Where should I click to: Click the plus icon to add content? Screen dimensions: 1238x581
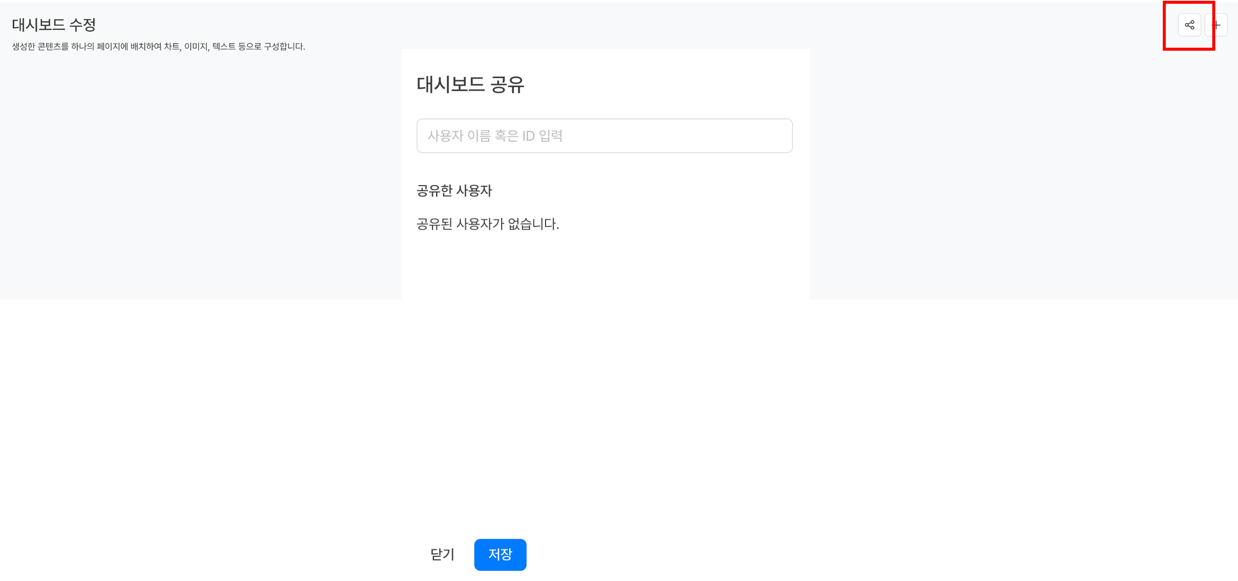tap(1218, 25)
